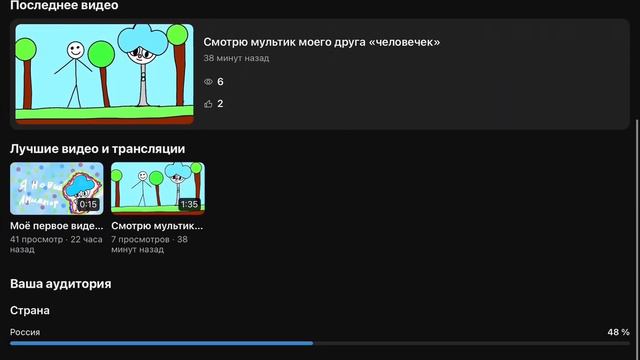Click the eye views icon of latest video

pos(208,82)
